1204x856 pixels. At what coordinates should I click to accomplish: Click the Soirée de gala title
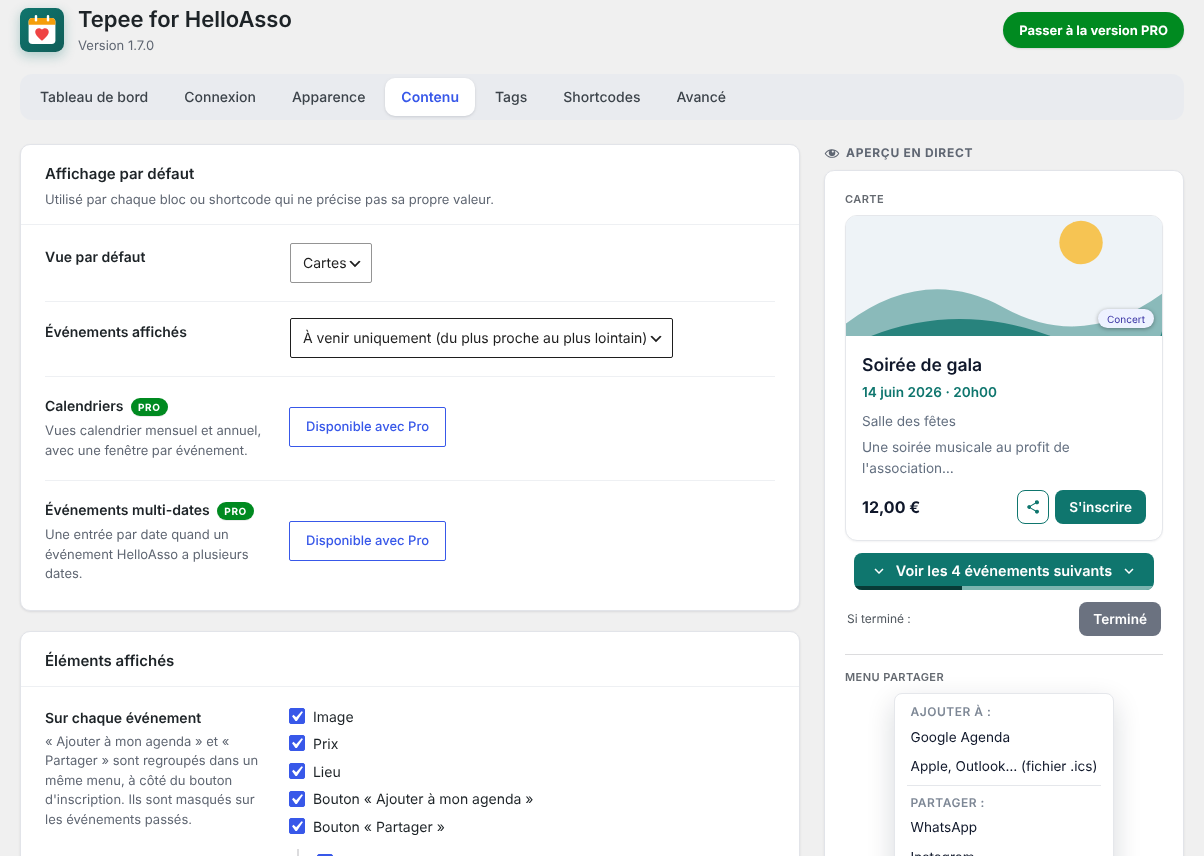click(922, 365)
